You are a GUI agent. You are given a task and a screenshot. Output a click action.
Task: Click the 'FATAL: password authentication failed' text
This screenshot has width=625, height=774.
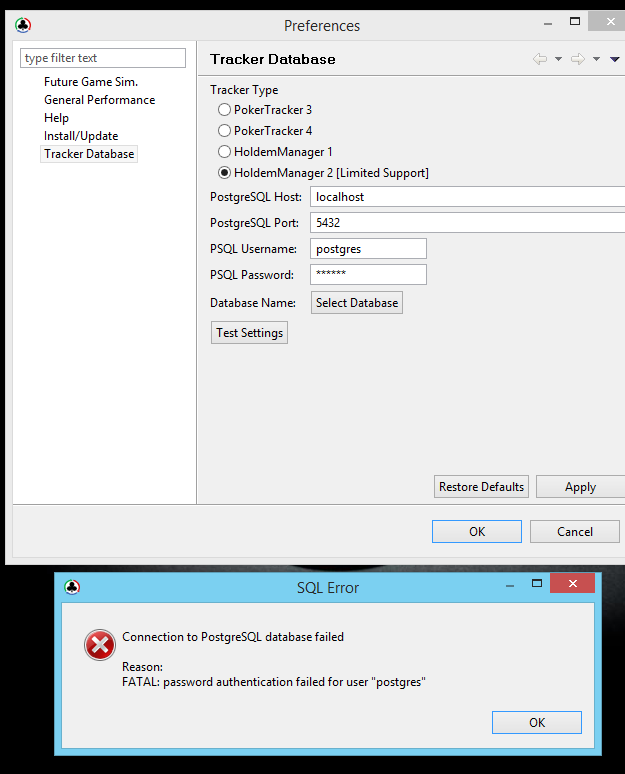[274, 682]
